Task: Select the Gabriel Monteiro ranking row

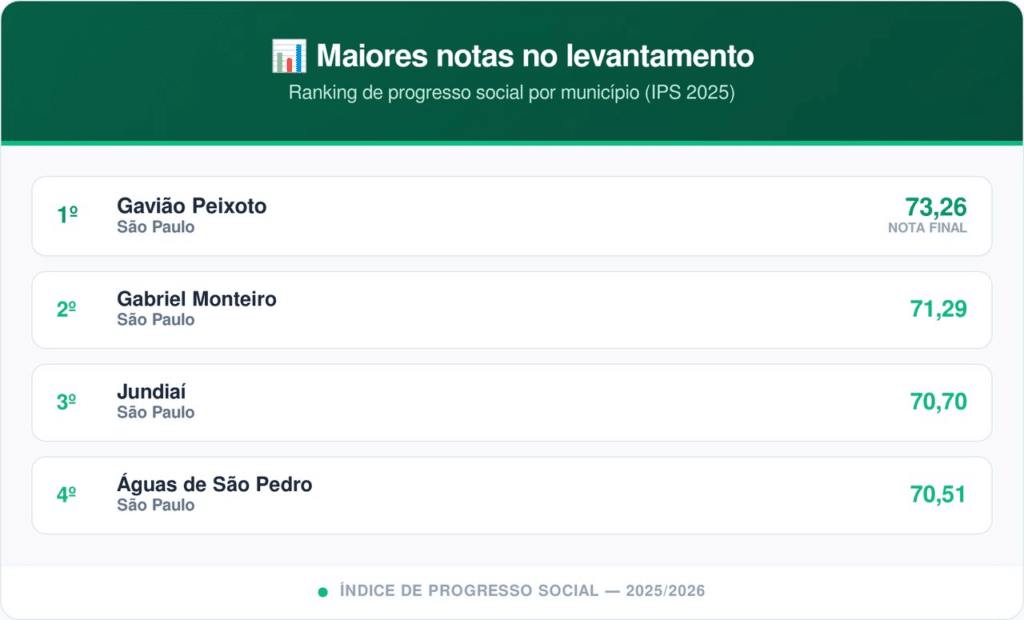Action: click(511, 309)
